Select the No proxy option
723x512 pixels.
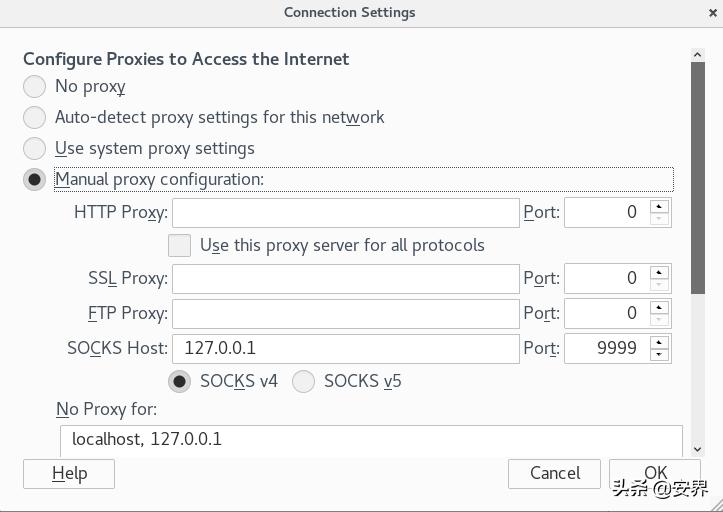35,87
